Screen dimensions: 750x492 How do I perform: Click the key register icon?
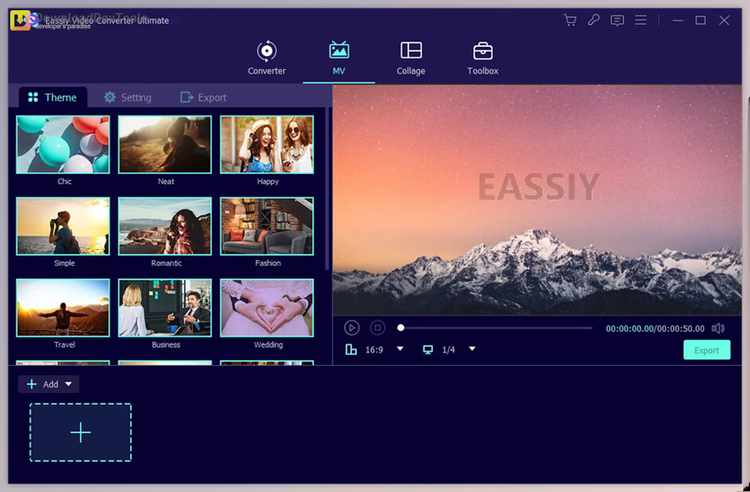tap(594, 20)
